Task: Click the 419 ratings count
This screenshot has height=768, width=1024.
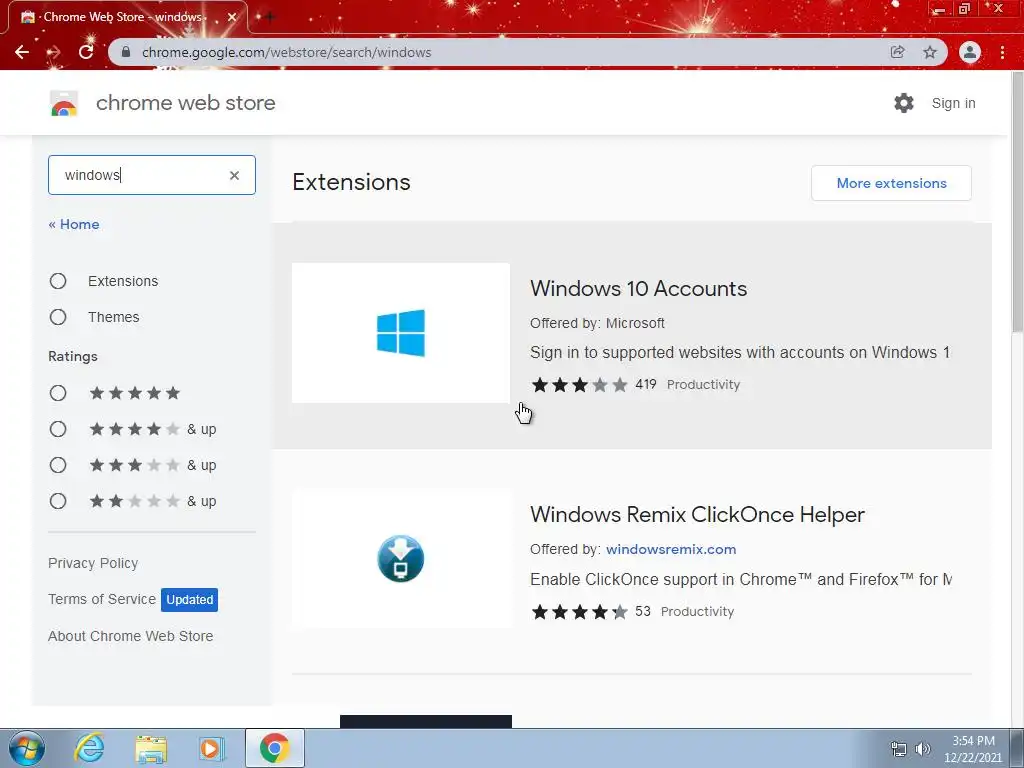Action: (x=645, y=385)
